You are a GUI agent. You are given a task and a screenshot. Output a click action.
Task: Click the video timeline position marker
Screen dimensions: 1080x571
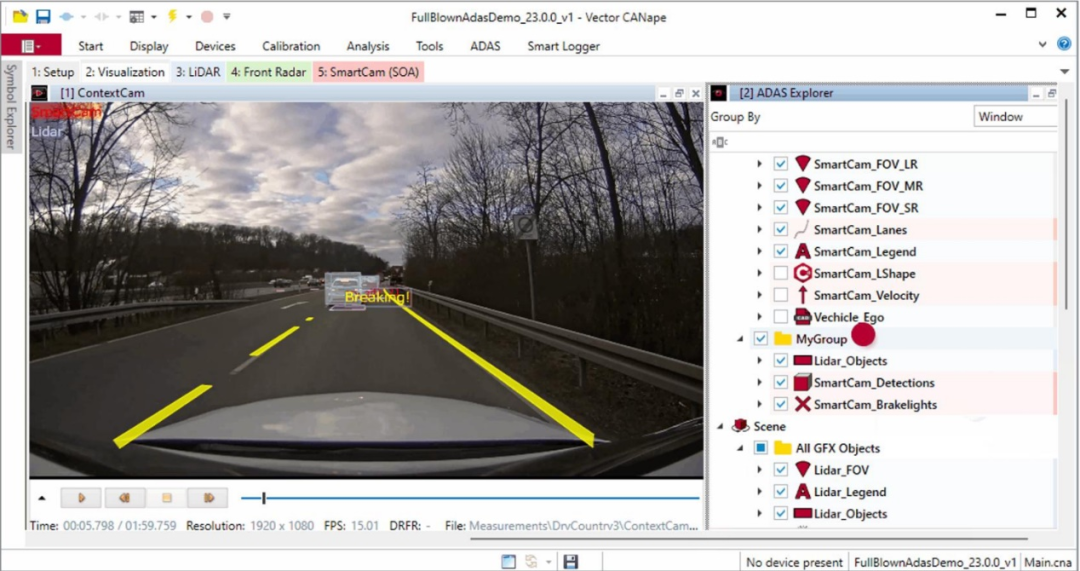pos(264,497)
